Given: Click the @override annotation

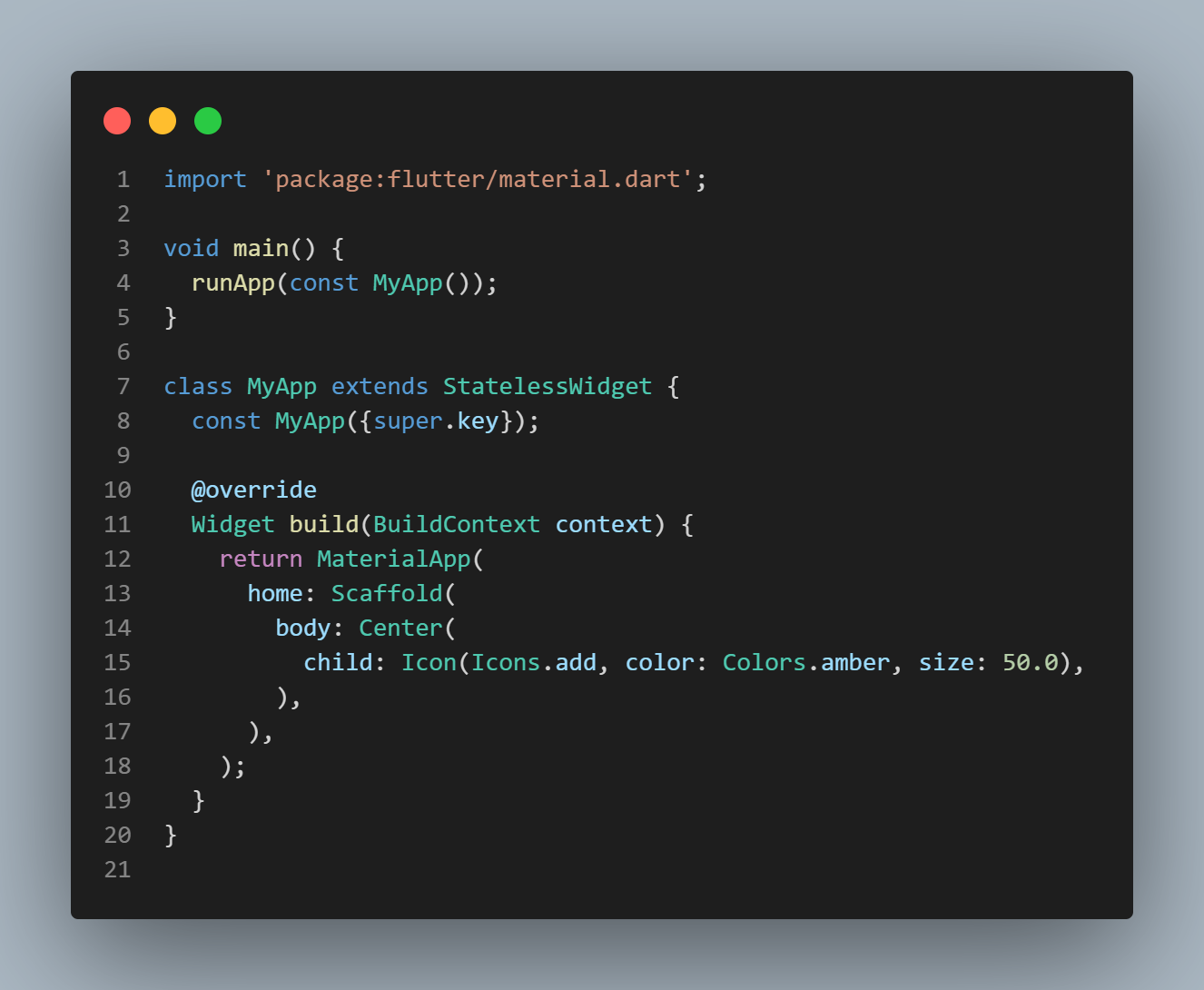Looking at the screenshot, I should coord(254,490).
